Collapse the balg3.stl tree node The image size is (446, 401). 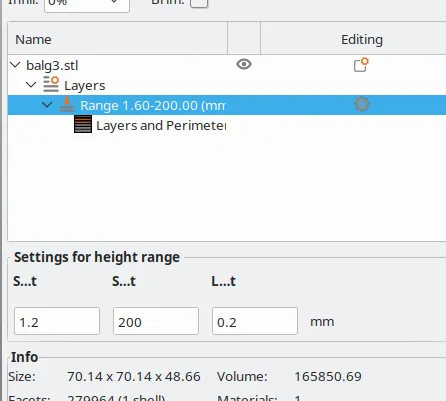[x=15, y=65]
